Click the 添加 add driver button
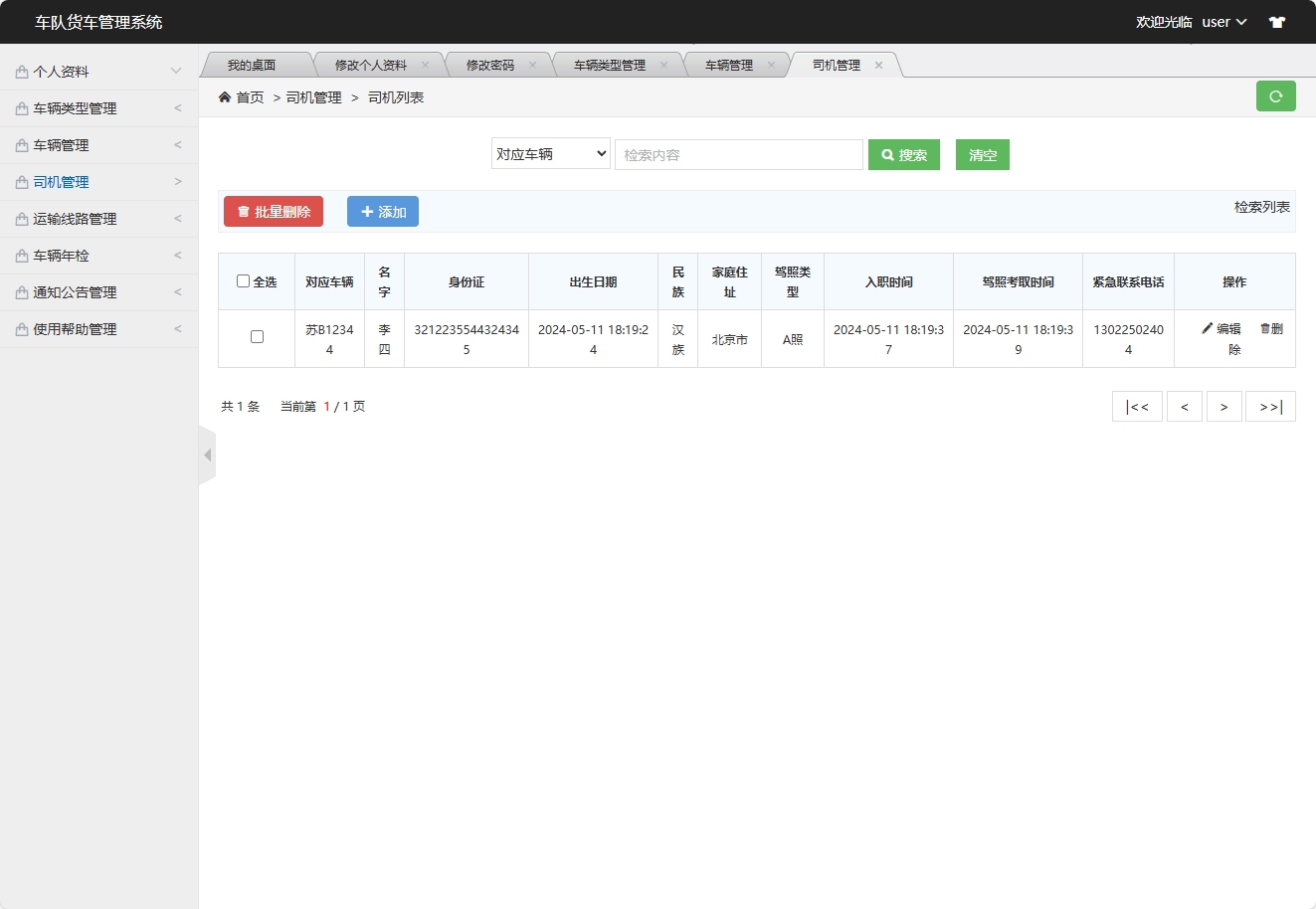 click(x=383, y=211)
